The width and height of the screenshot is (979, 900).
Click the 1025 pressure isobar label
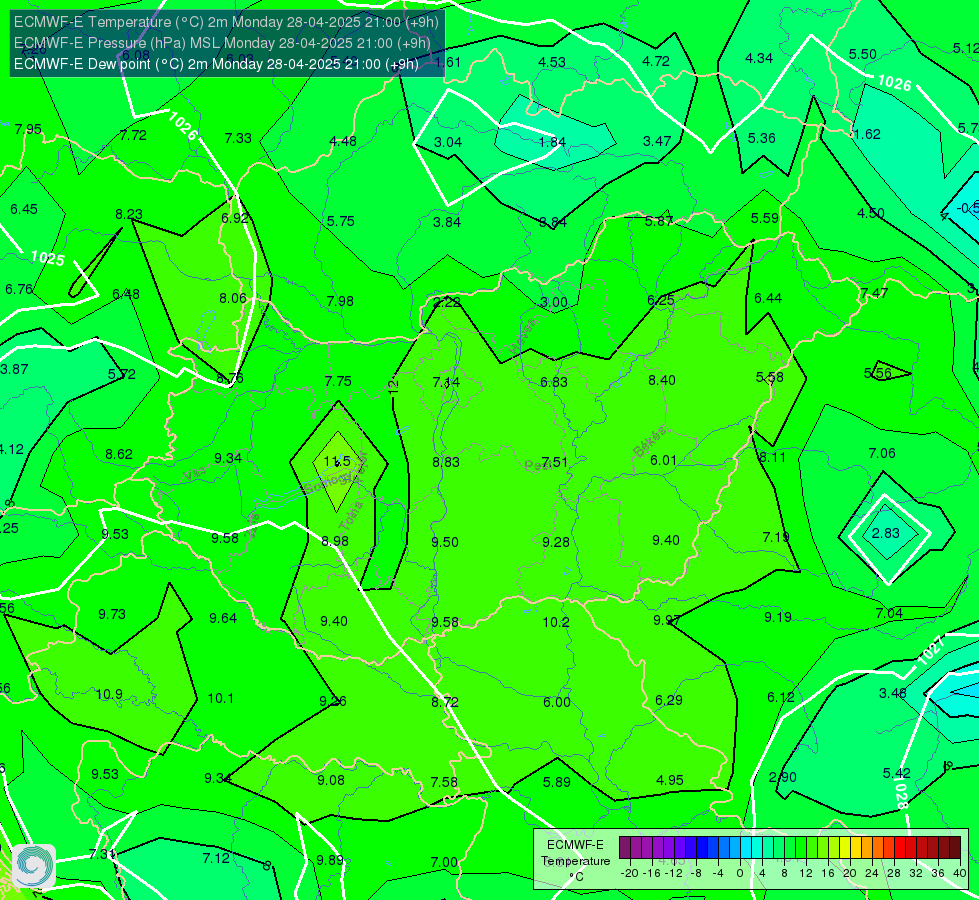point(47,258)
